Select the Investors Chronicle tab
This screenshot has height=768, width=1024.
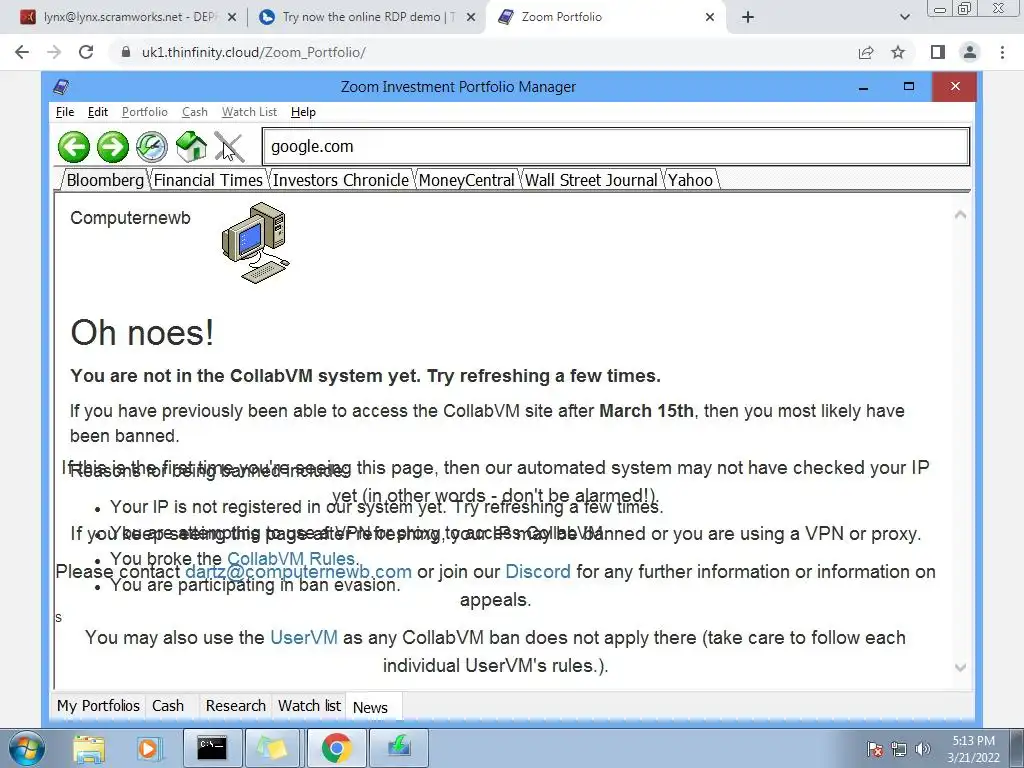click(x=340, y=180)
